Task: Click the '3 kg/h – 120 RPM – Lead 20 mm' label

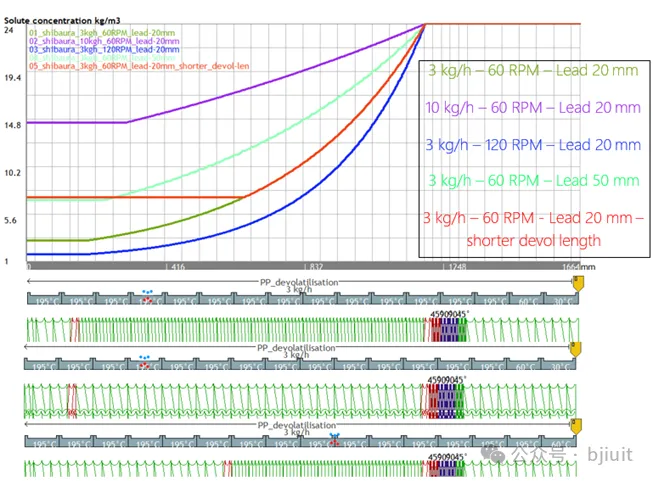Action: [x=534, y=144]
